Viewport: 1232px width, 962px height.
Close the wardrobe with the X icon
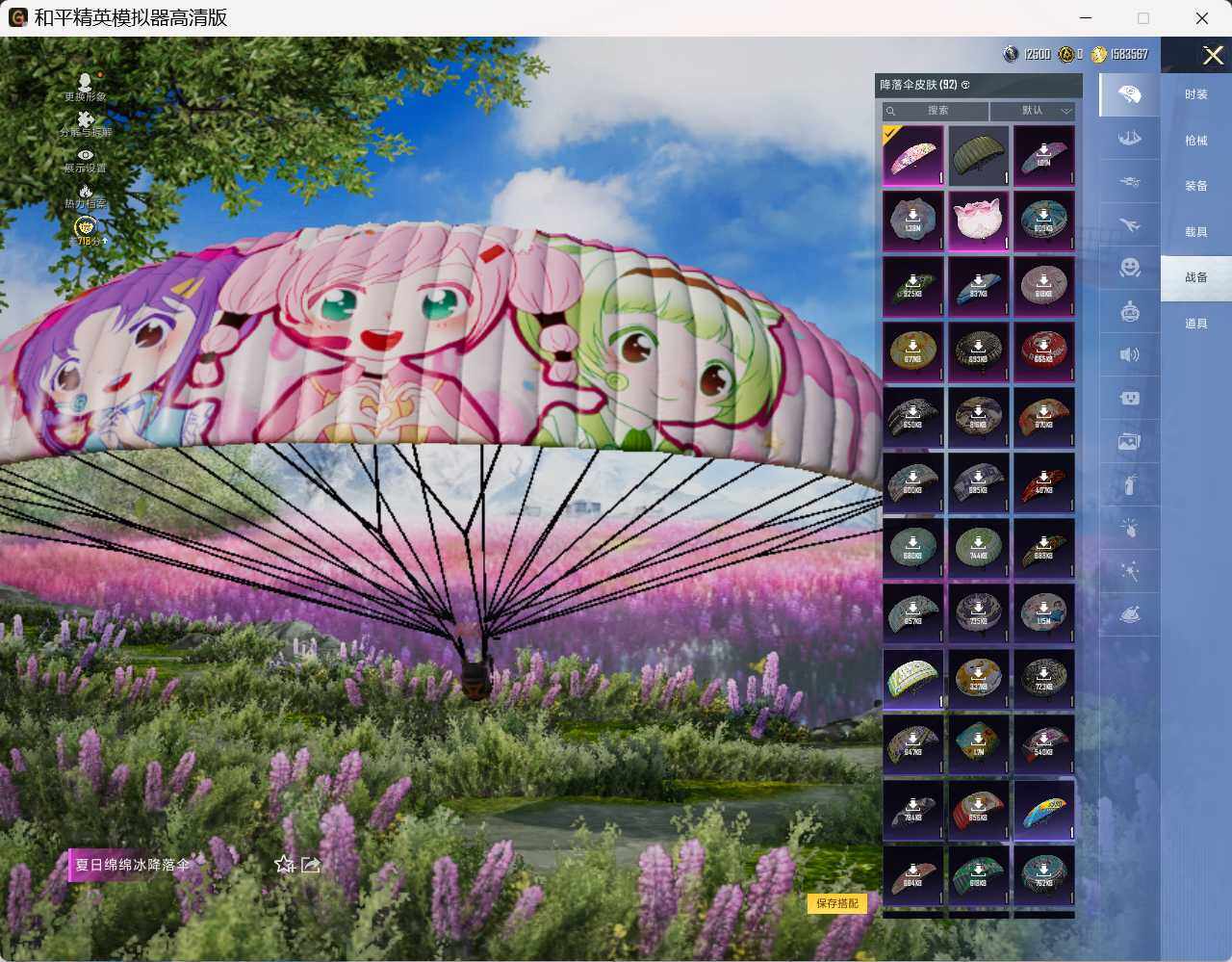pos(1213,56)
